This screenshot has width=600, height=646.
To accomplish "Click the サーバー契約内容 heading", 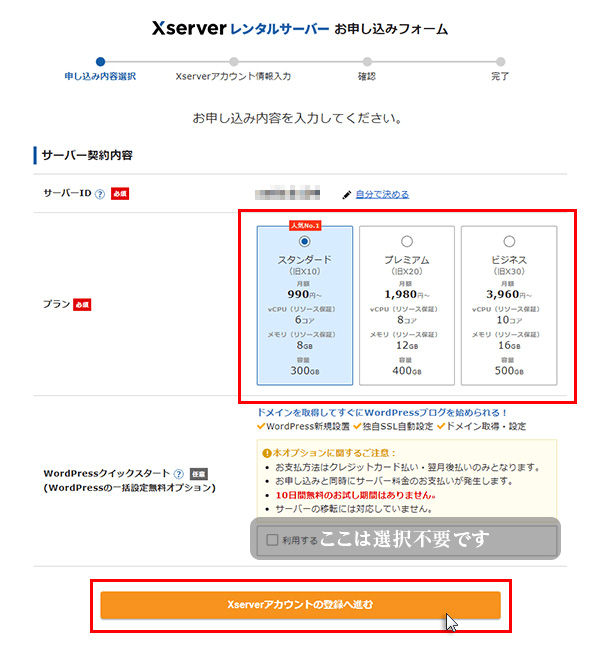I will click(x=87, y=155).
